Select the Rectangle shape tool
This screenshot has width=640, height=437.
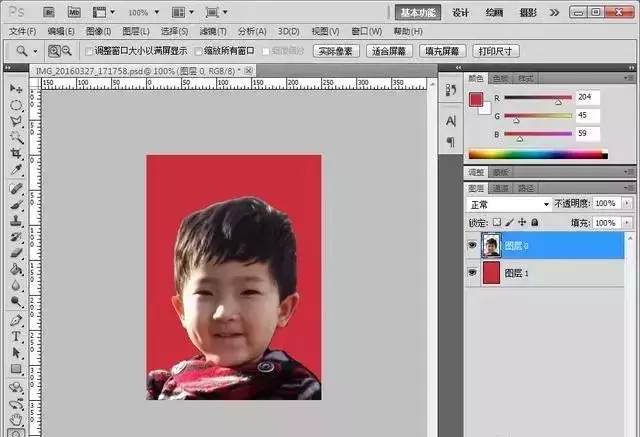(x=16, y=369)
